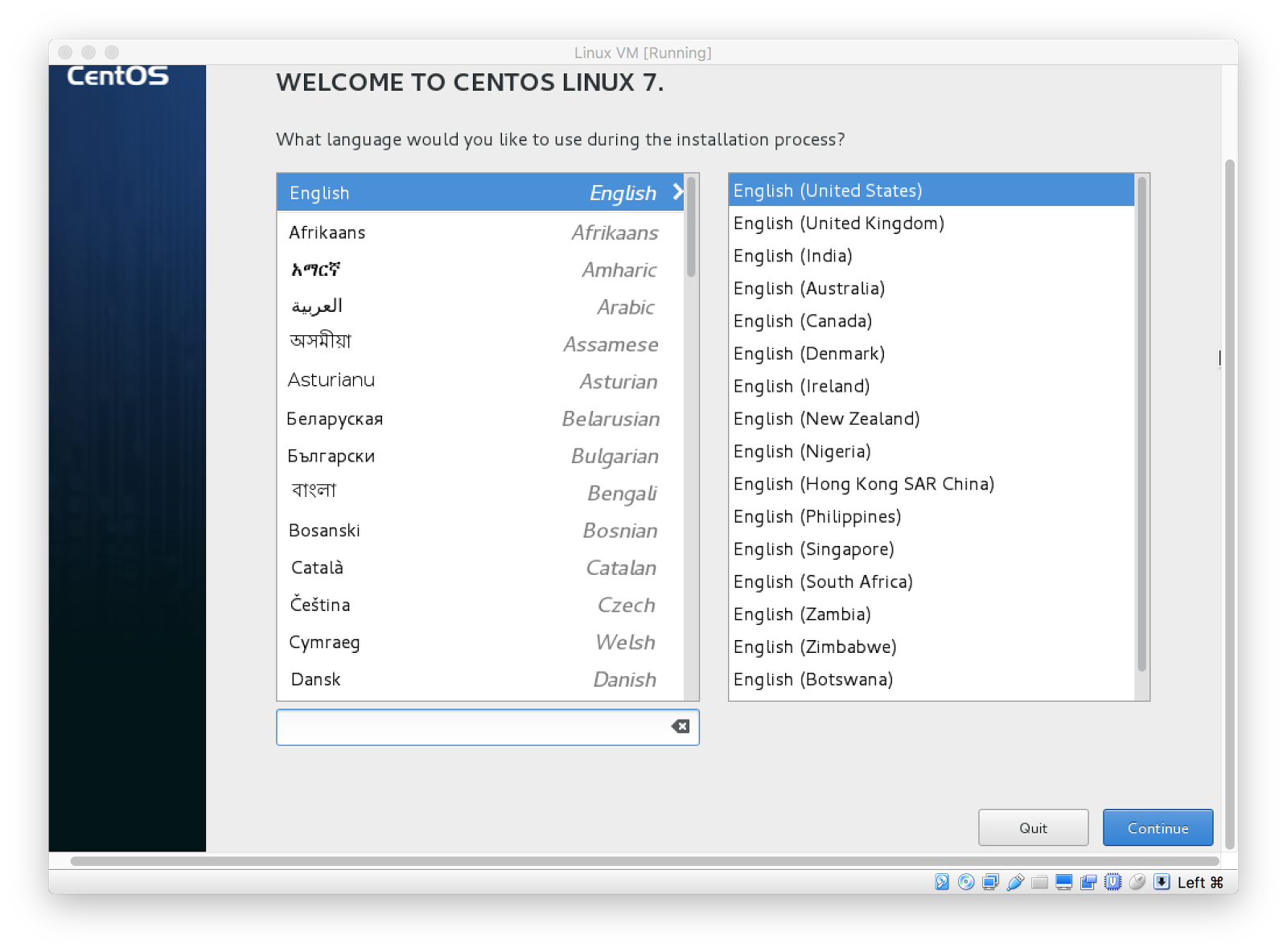The height and width of the screenshot is (952, 1287).
Task: Click the Continue button
Action: (1157, 827)
